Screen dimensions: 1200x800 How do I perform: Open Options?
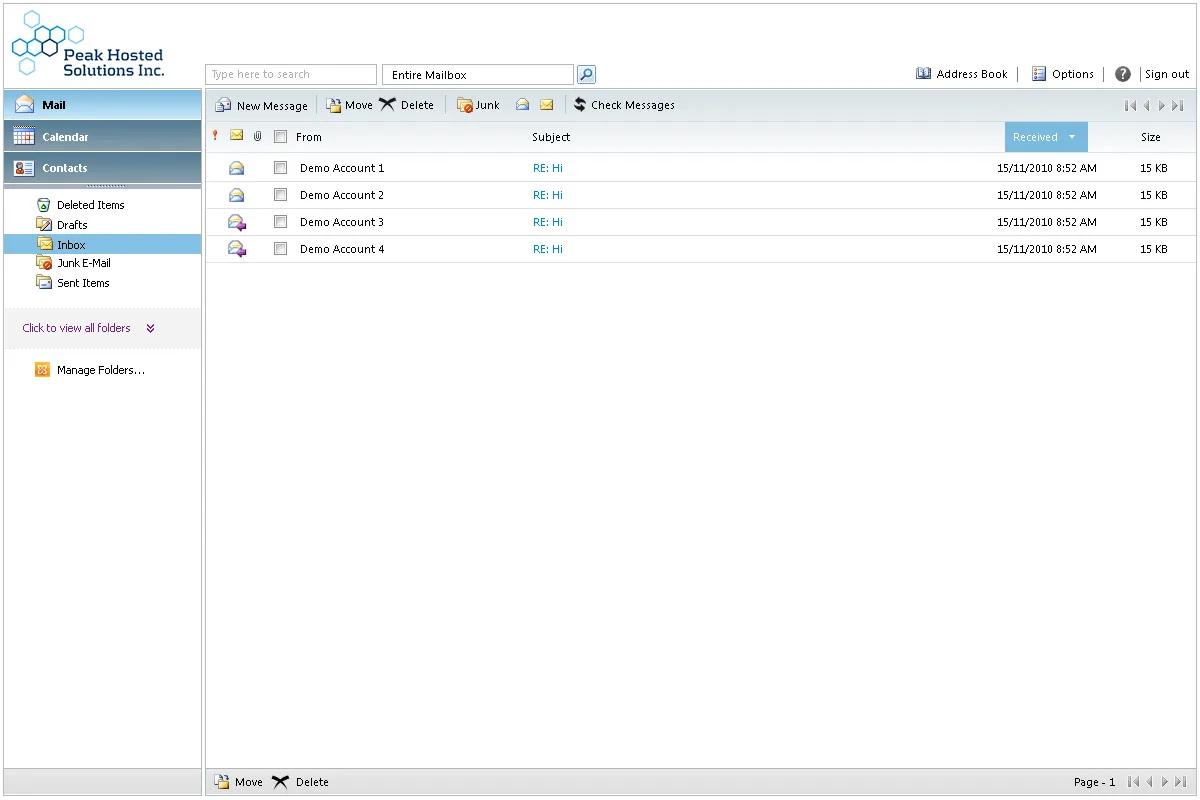click(1063, 74)
